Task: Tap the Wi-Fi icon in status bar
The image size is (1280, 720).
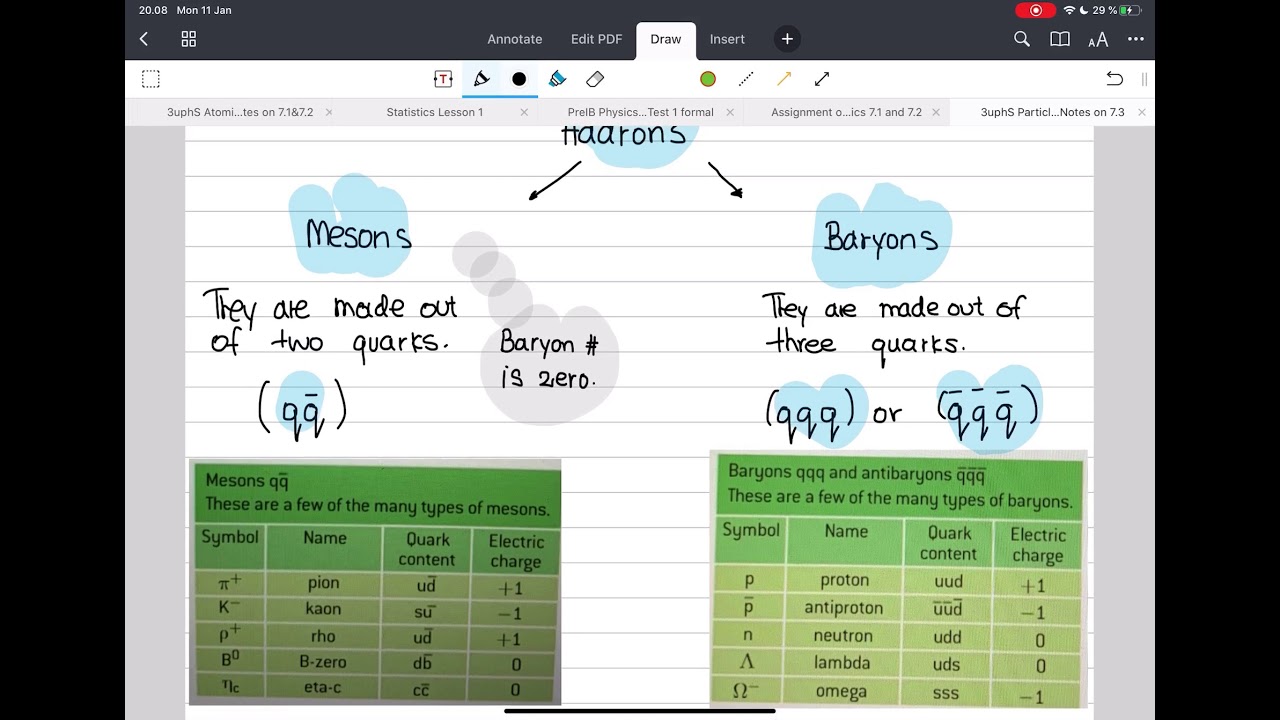Action: (1069, 10)
